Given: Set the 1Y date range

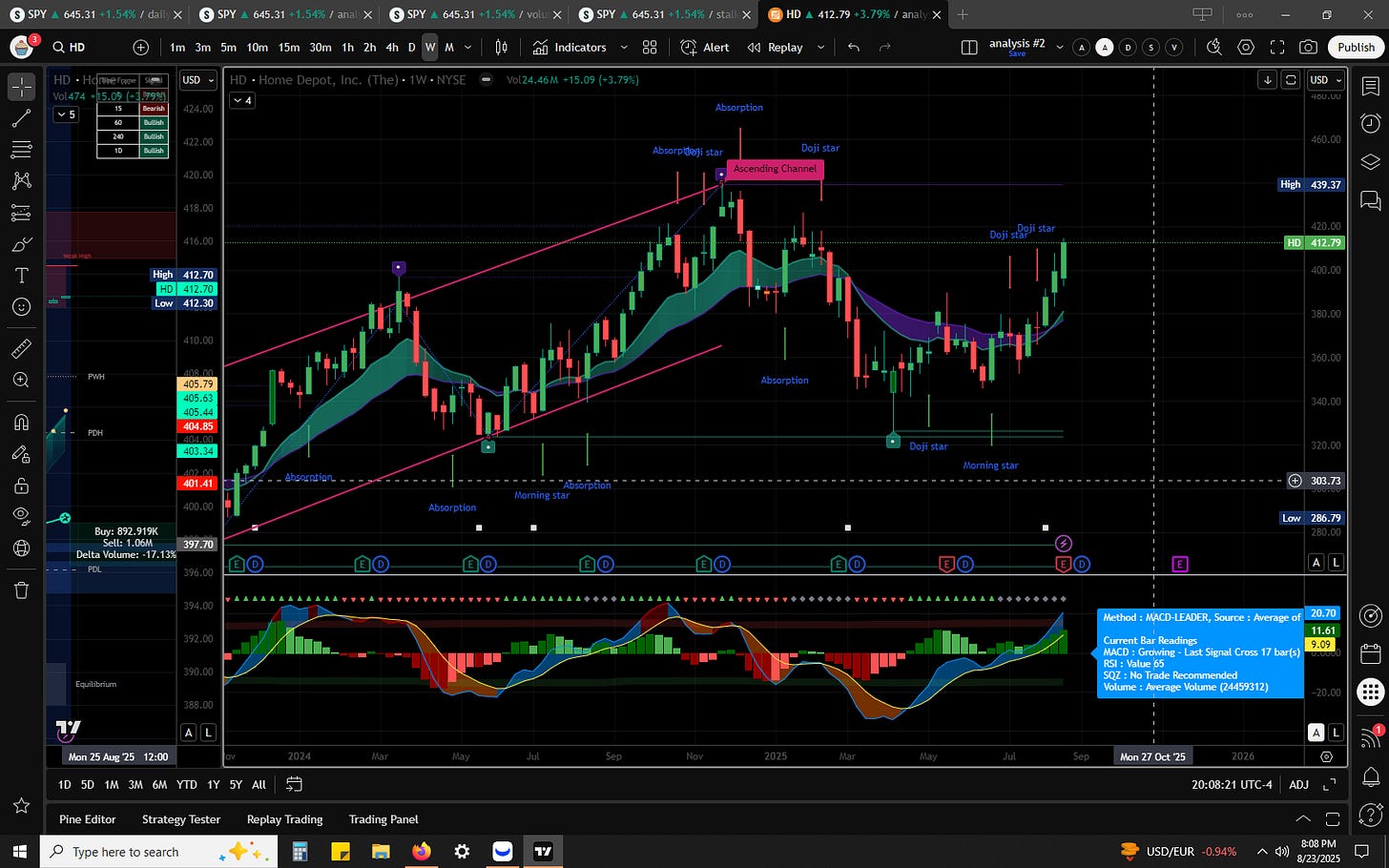Looking at the screenshot, I should tap(213, 784).
